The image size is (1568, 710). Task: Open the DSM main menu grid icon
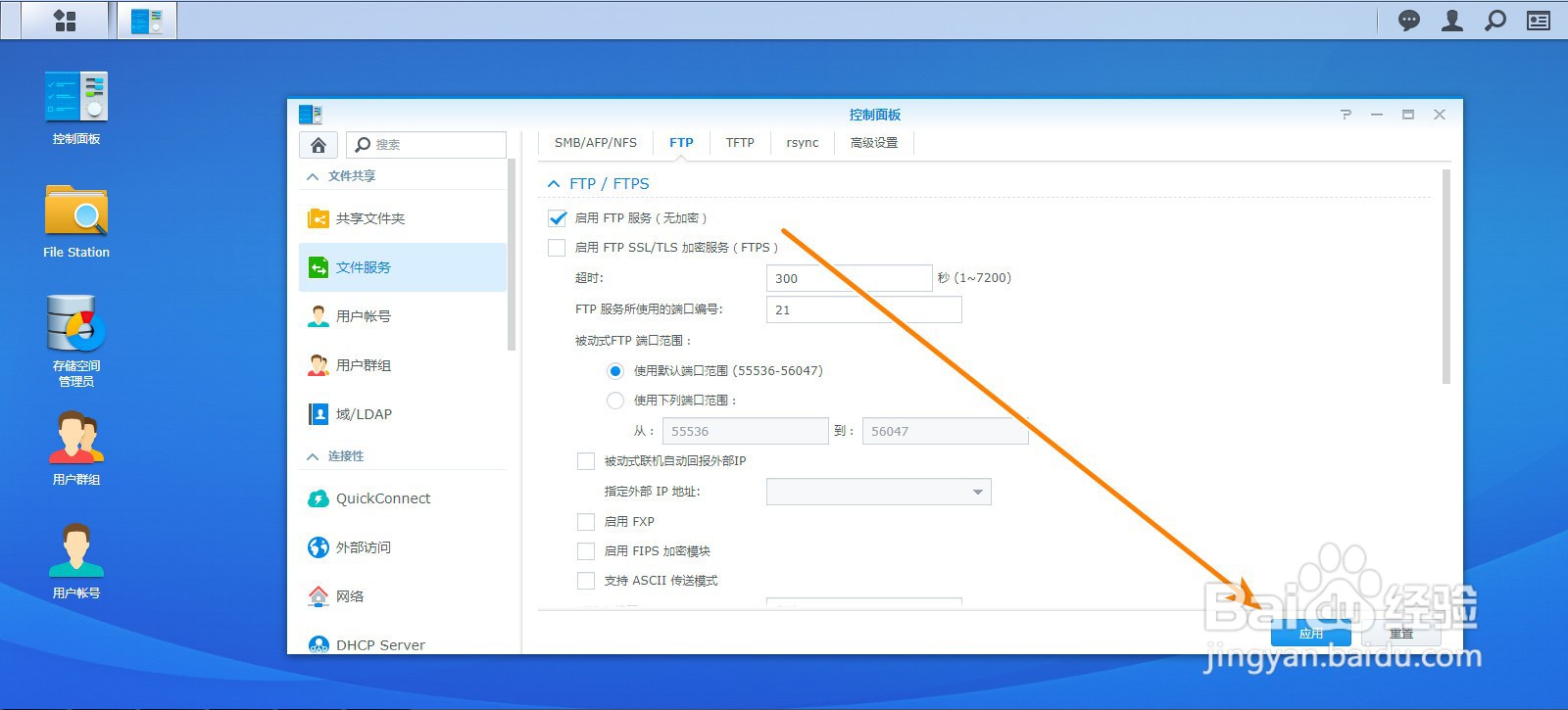(x=65, y=21)
